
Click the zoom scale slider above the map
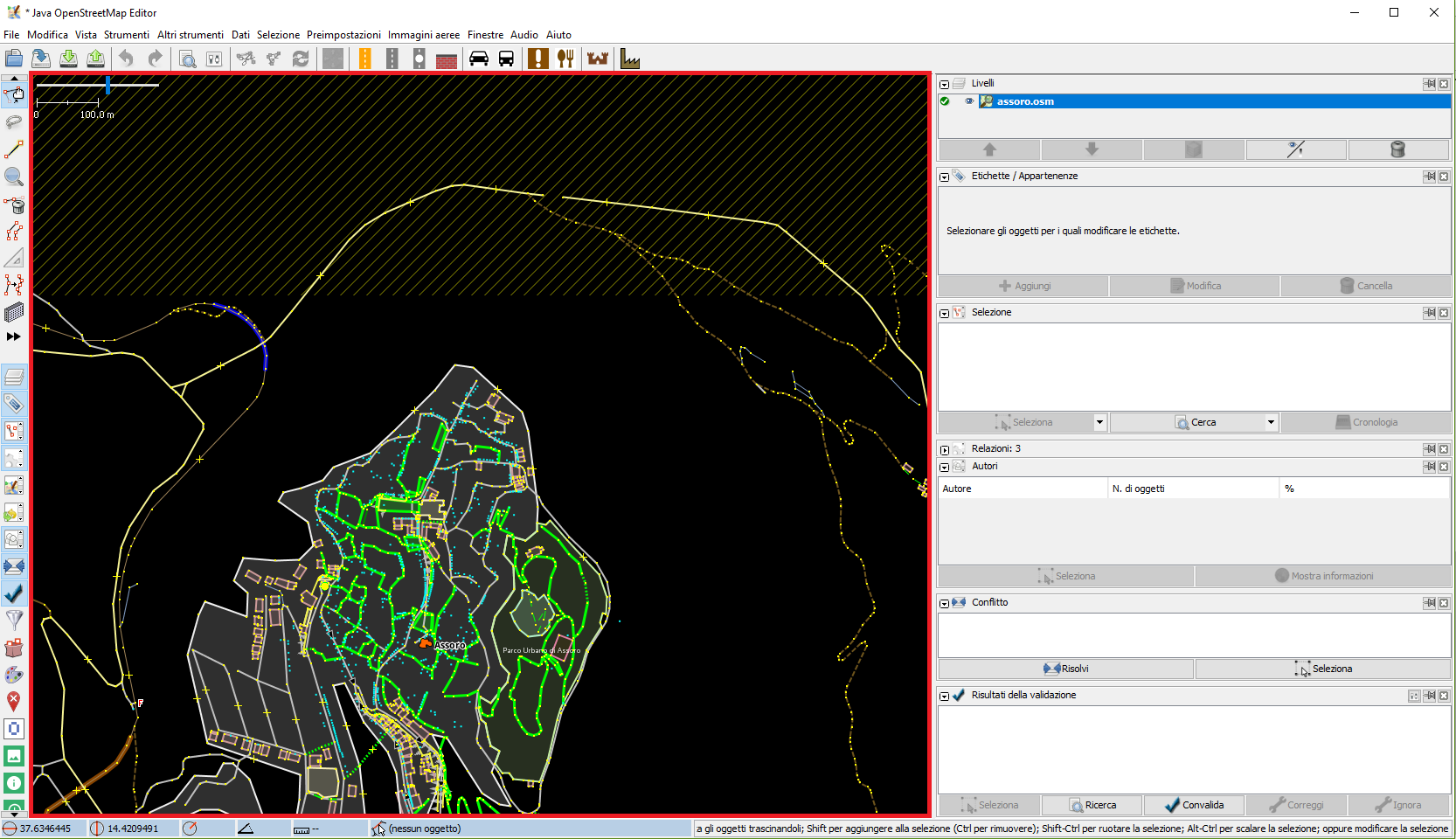click(107, 85)
